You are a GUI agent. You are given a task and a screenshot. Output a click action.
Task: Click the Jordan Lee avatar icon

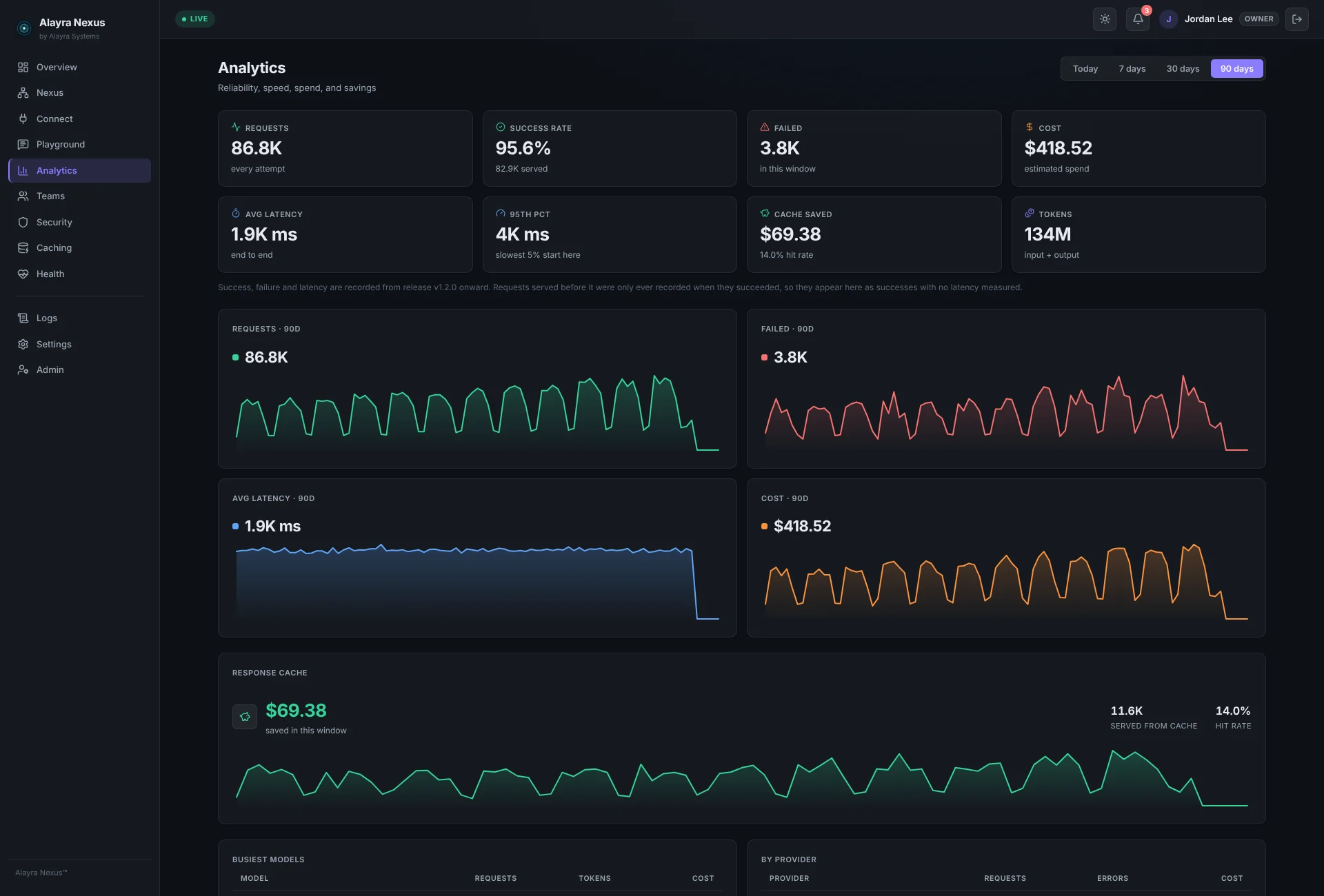1169,19
